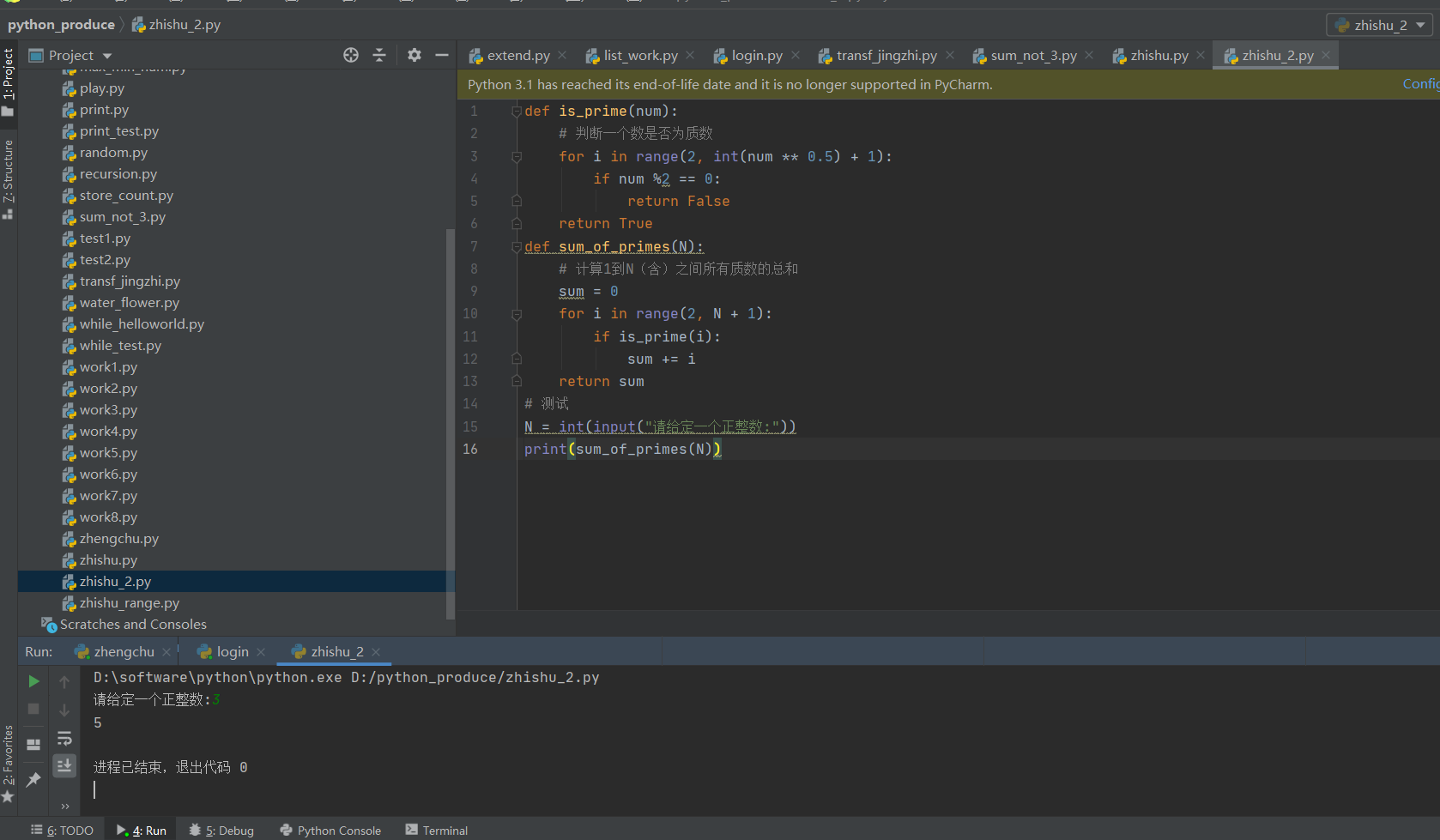
Task: Open the Python Console tool window
Action: (330, 830)
